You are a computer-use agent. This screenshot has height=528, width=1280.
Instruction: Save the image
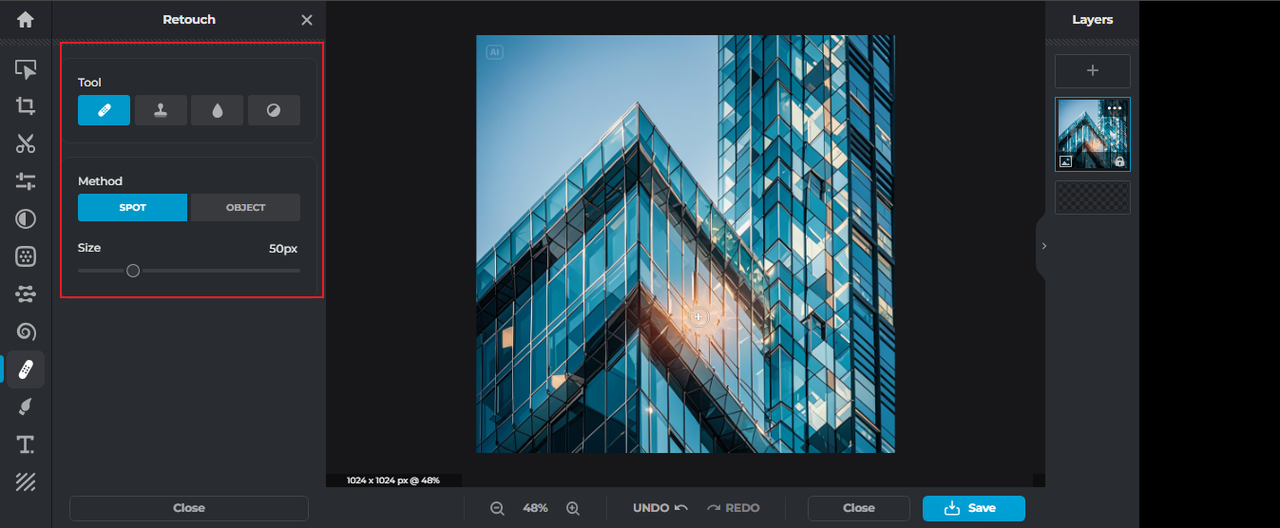click(x=974, y=508)
